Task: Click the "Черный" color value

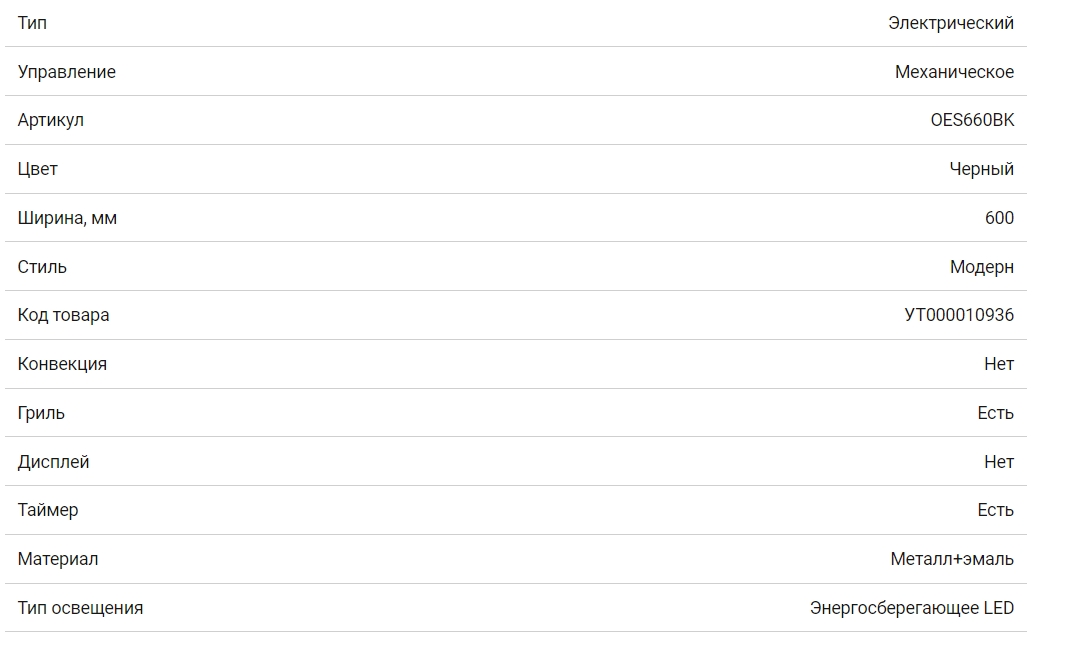Action: click(981, 169)
